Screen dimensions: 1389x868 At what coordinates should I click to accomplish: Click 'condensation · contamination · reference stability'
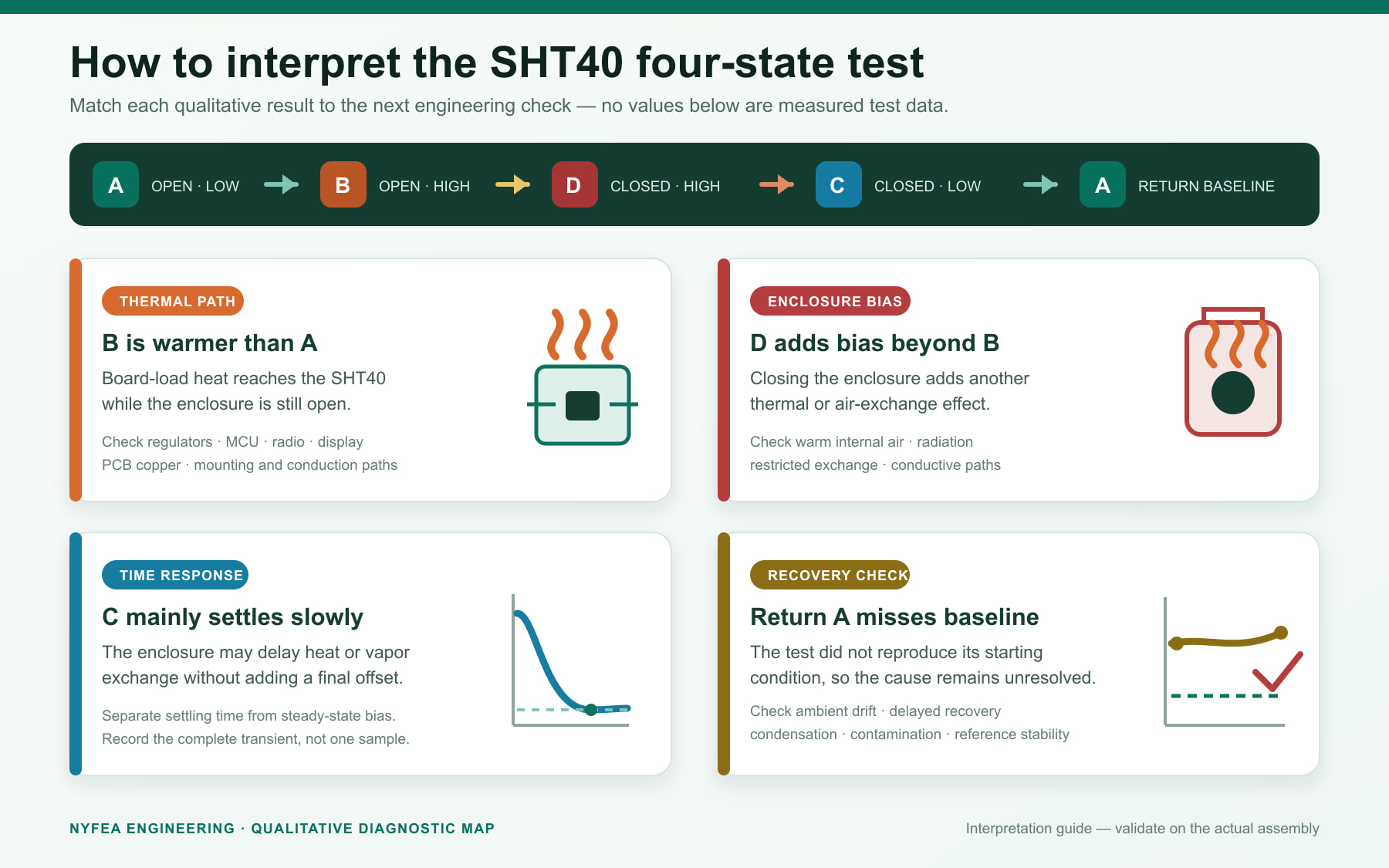[x=910, y=735]
